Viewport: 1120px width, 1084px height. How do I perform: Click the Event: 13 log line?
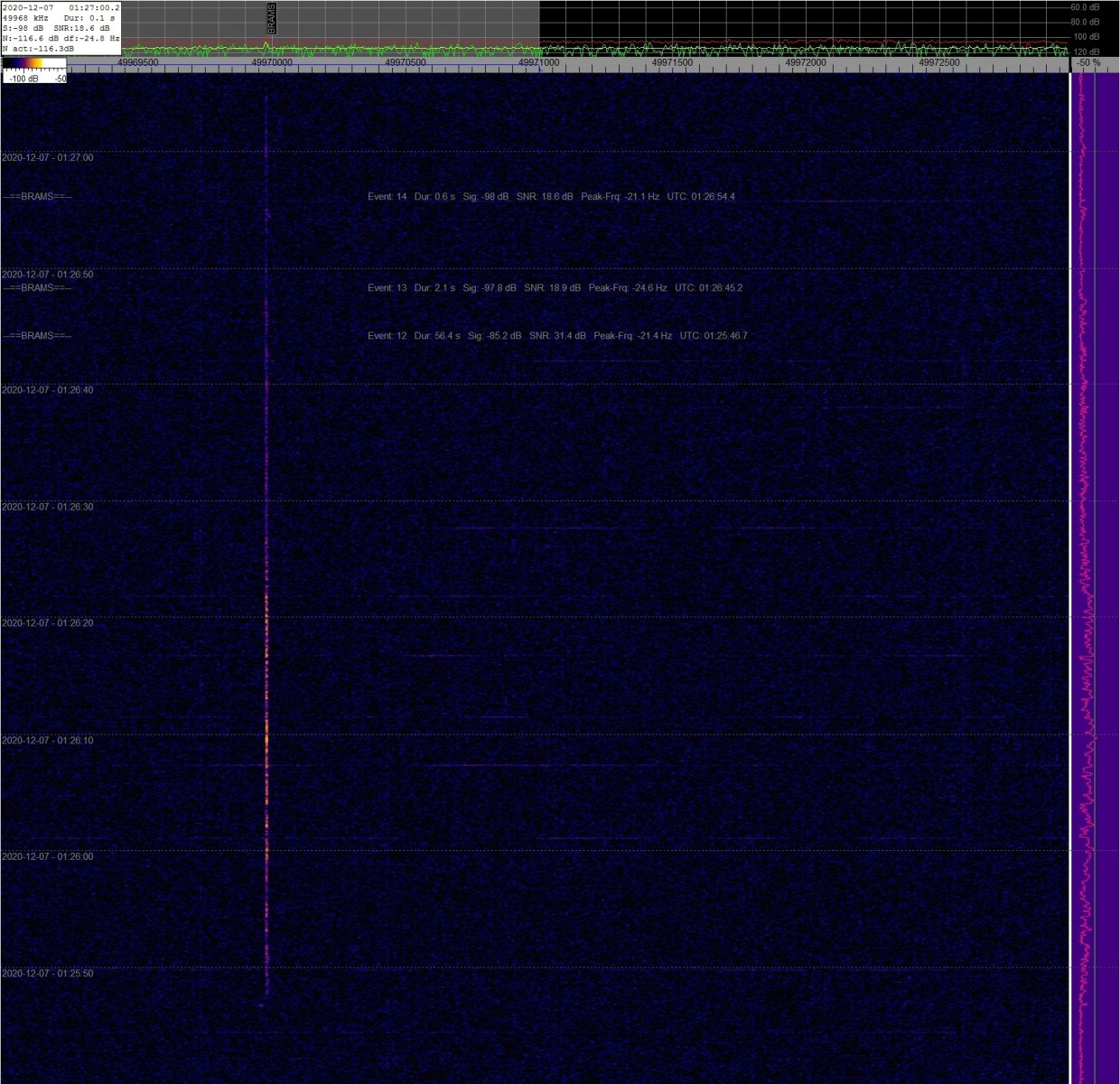pos(555,288)
